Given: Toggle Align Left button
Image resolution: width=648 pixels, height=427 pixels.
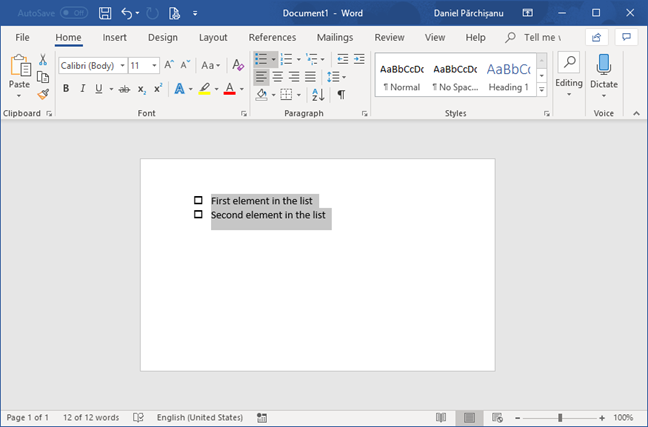Looking at the screenshot, I should tap(261, 77).
